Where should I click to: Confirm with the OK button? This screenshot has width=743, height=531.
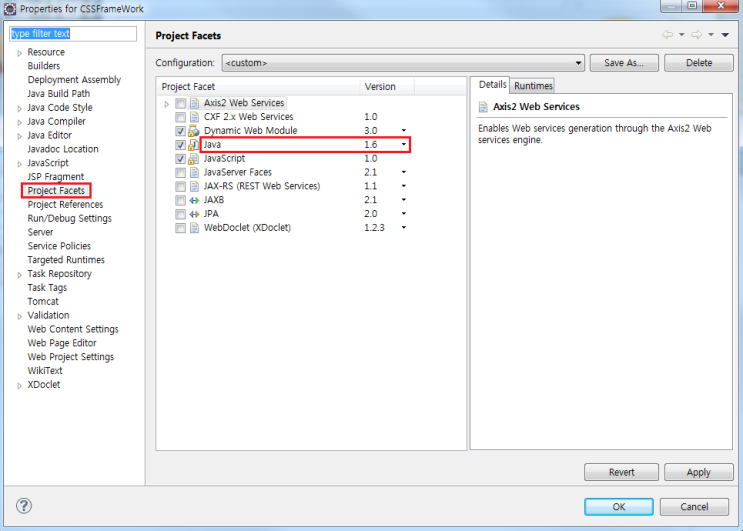tap(619, 507)
